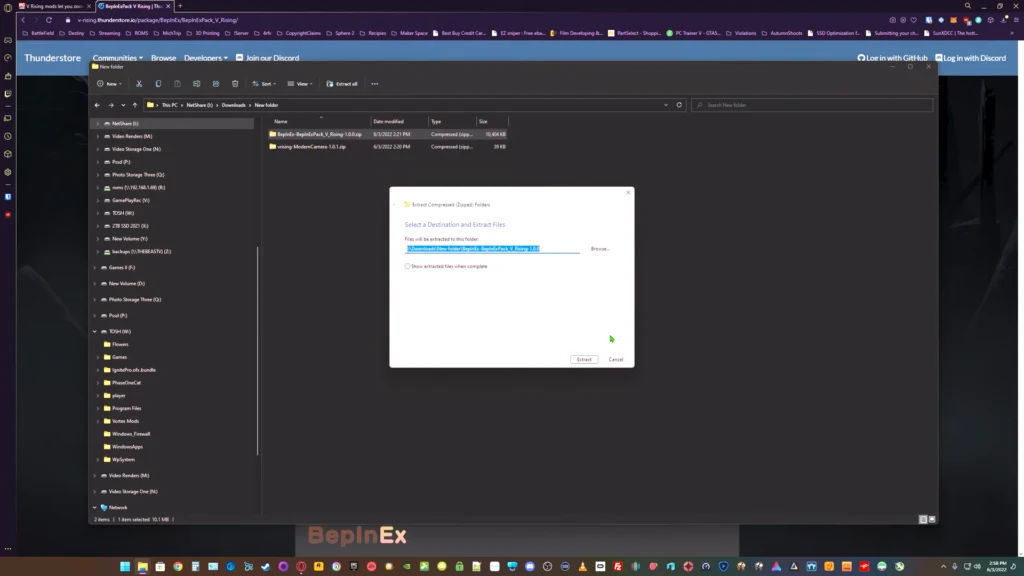Screen dimensions: 1024x576
Task: Expand the Games folder under TOSH
Action: click(98, 357)
